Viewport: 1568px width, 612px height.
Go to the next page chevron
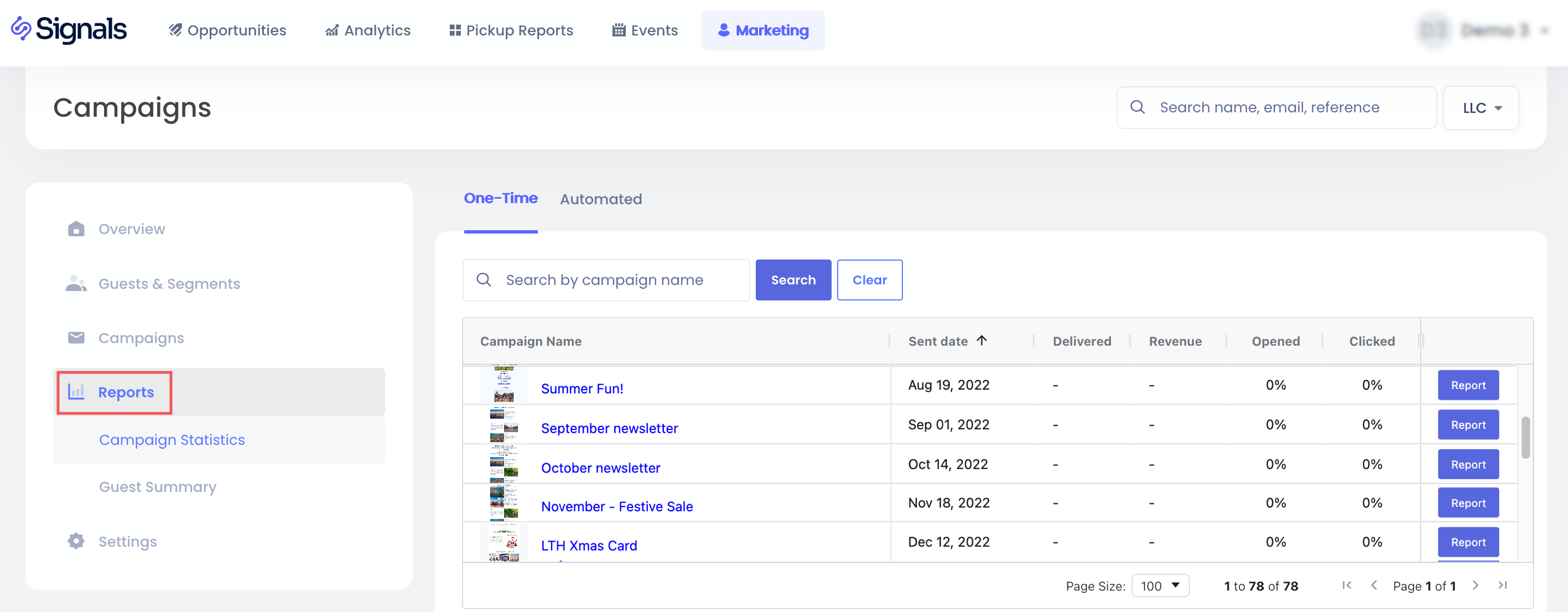coord(1476,585)
